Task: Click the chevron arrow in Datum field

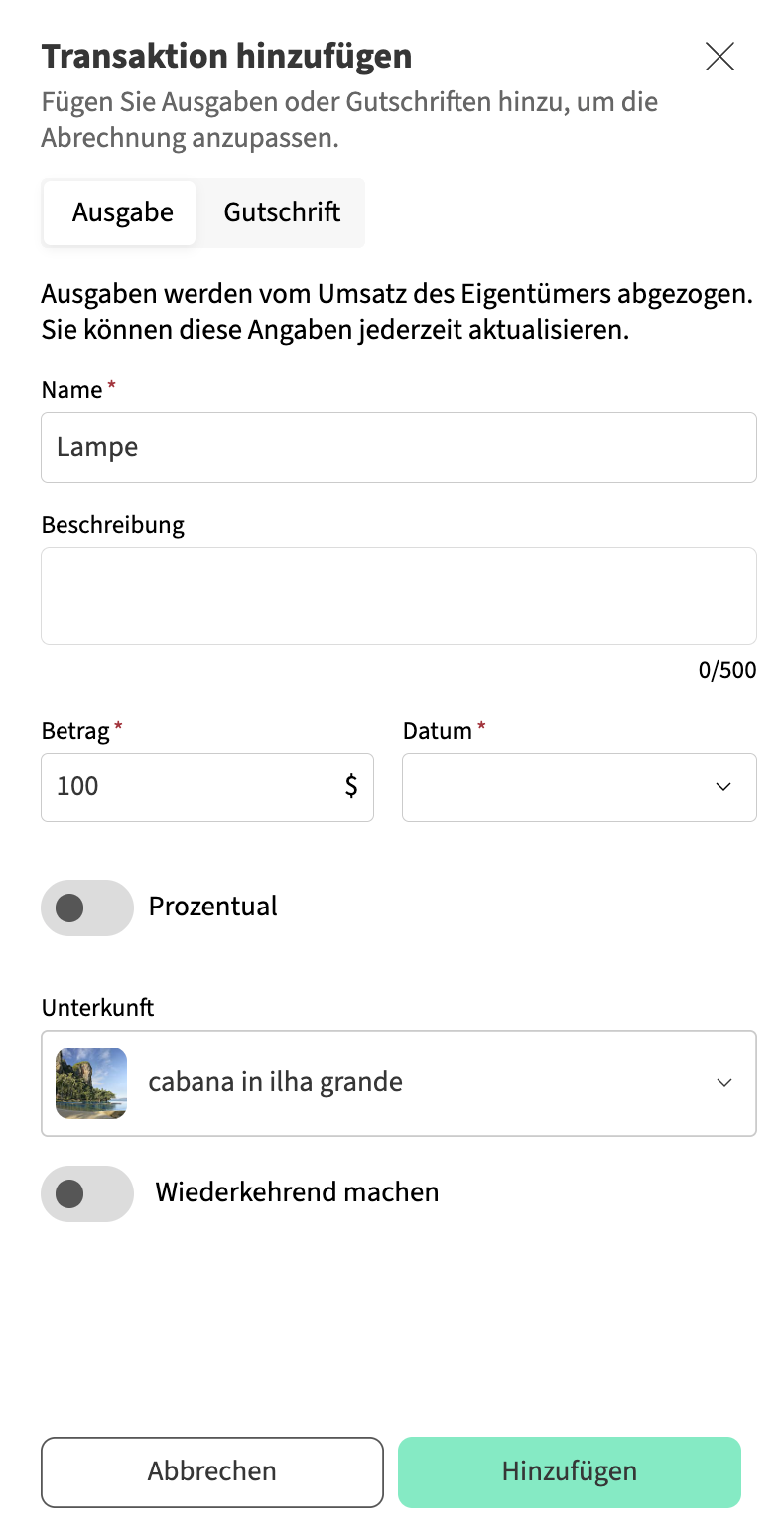Action: pyautogui.click(x=723, y=787)
